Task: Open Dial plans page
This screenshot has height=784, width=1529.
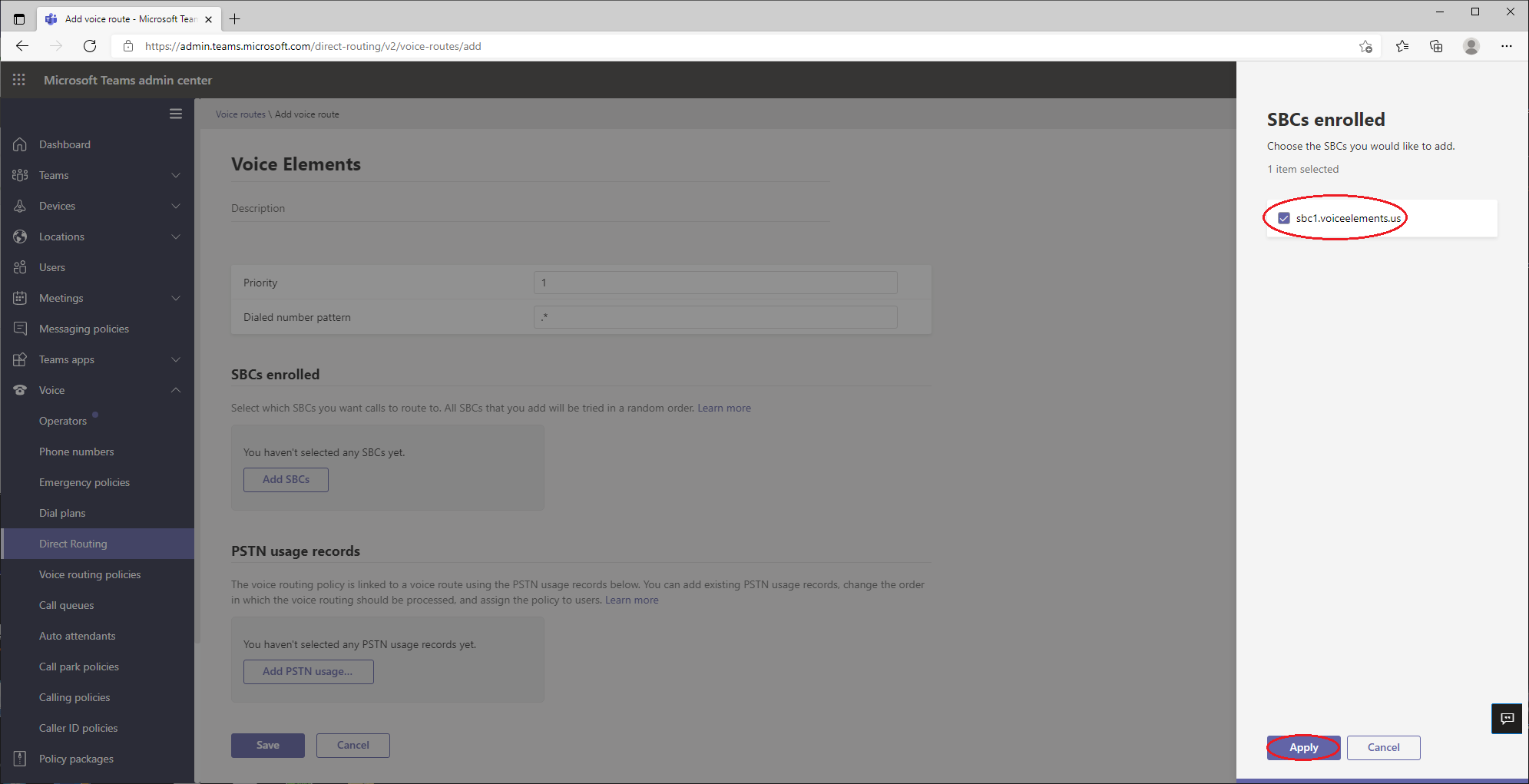Action: click(62, 513)
